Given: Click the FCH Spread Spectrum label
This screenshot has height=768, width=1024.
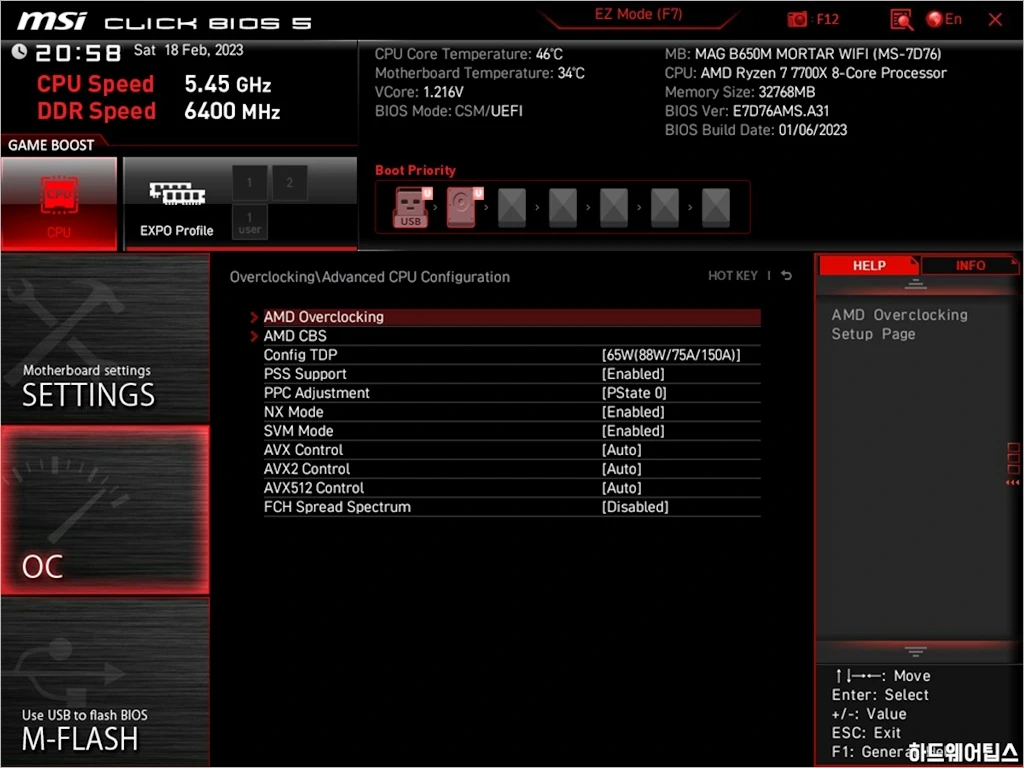Looking at the screenshot, I should 337,507.
